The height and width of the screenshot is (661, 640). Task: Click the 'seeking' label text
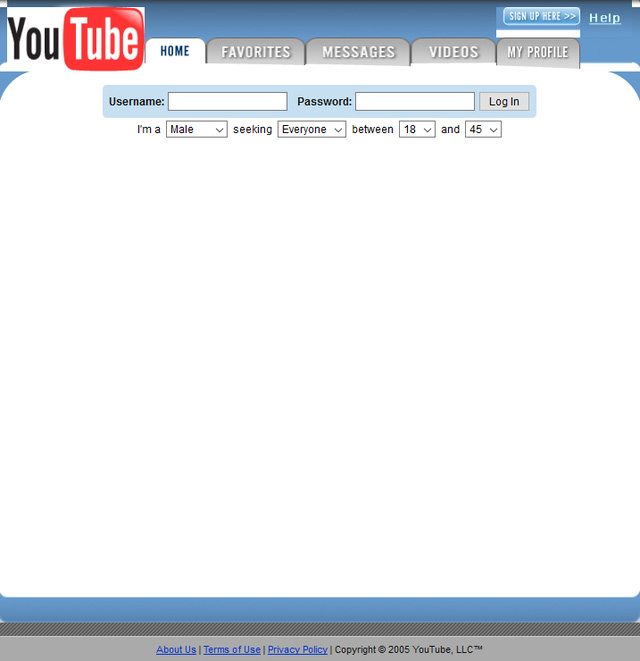[x=253, y=129]
